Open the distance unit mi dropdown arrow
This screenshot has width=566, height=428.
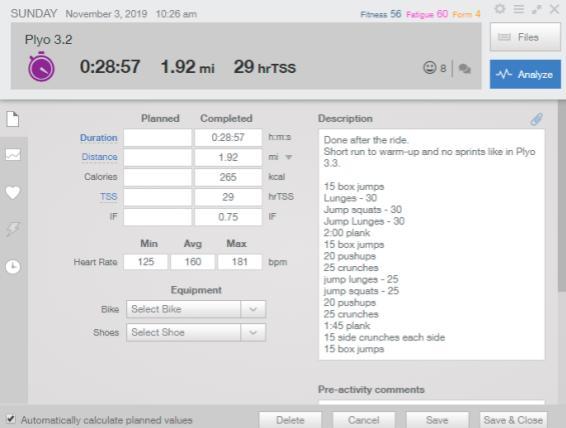[x=288, y=157]
